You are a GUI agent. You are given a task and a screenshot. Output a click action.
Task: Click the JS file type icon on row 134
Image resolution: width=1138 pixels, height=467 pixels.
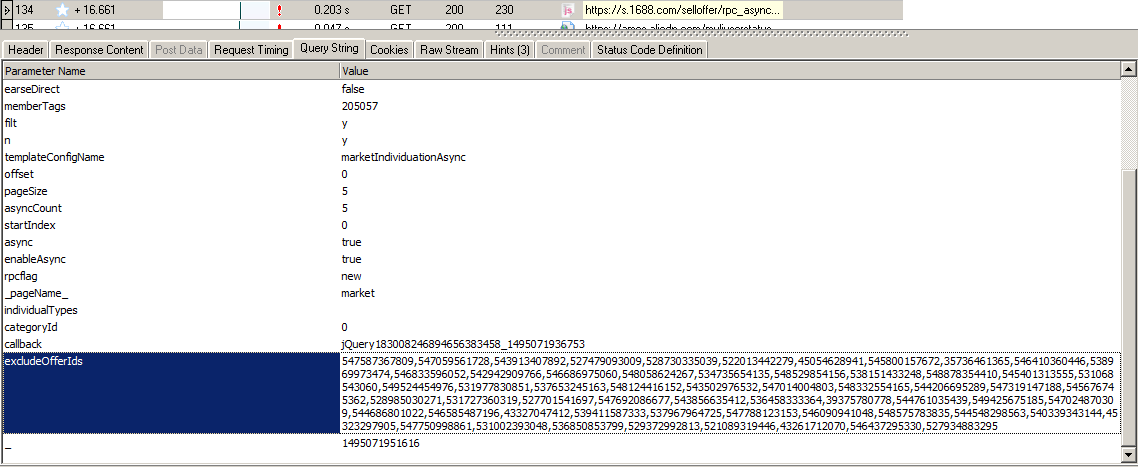570,9
